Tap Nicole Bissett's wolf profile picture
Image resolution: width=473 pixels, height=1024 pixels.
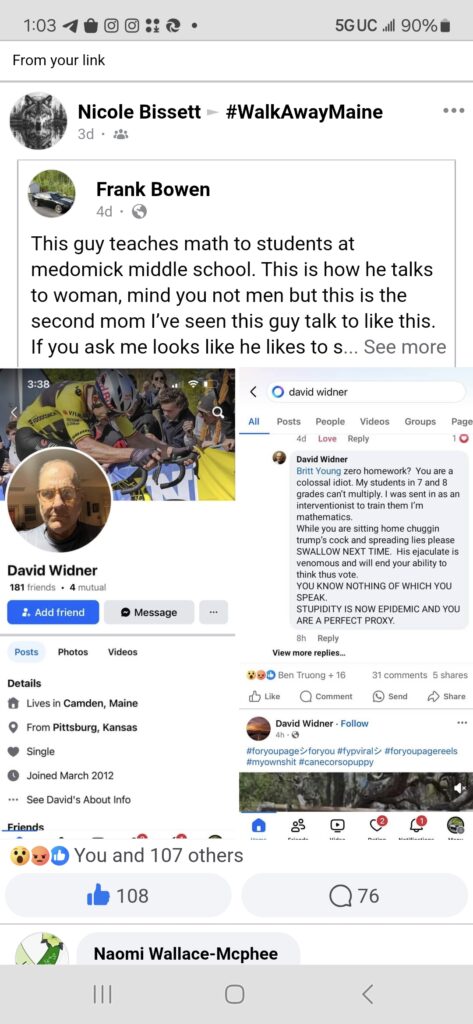coord(39,121)
